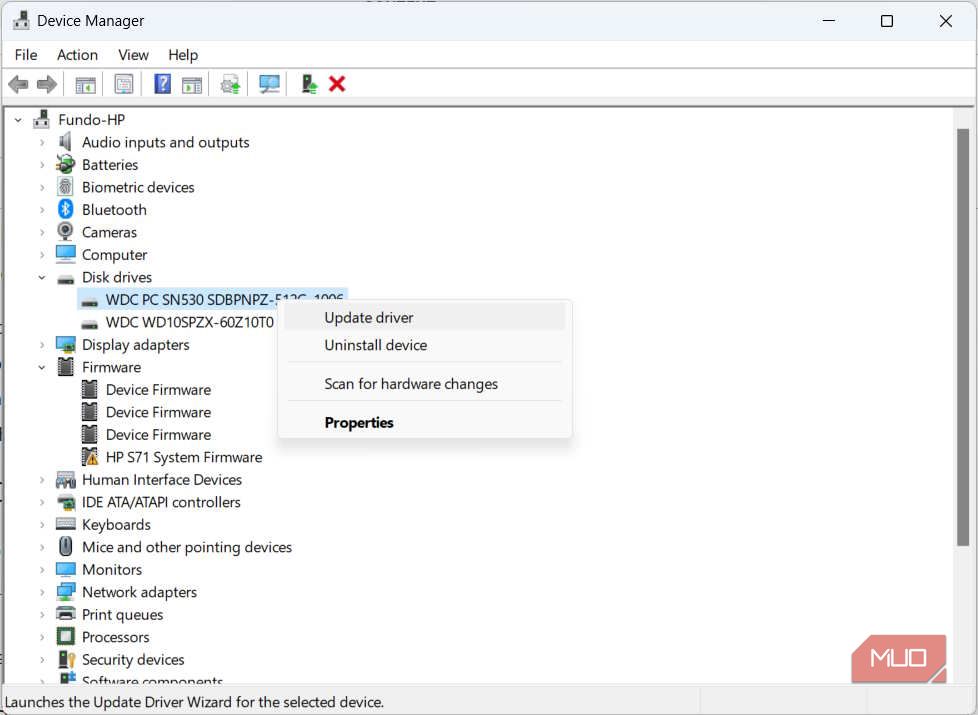This screenshot has width=978, height=715.
Task: Click the red X Uninstall device icon
Action: point(337,84)
